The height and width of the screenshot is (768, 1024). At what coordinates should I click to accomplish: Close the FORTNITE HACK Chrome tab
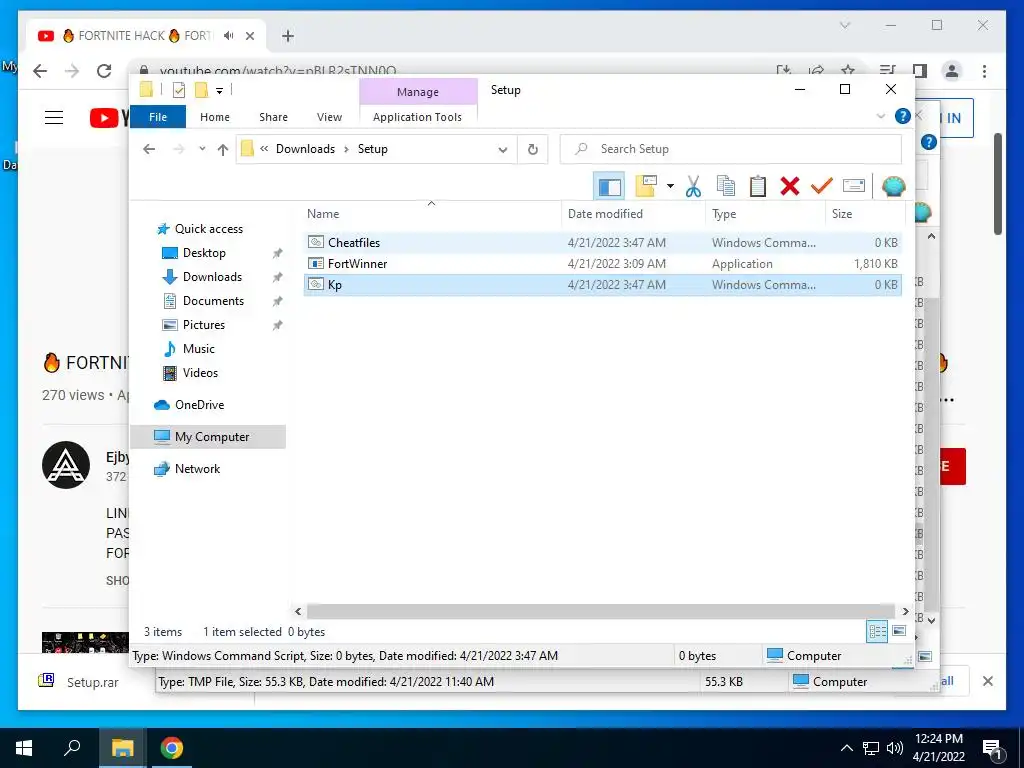pyautogui.click(x=250, y=36)
